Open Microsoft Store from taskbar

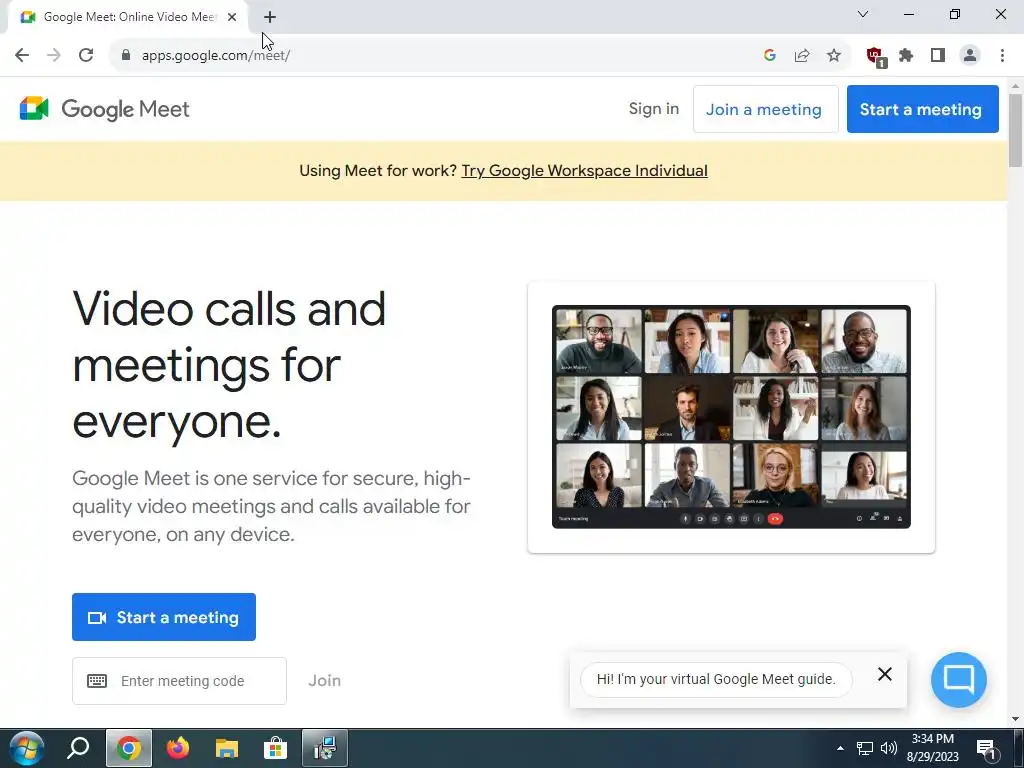(x=276, y=748)
